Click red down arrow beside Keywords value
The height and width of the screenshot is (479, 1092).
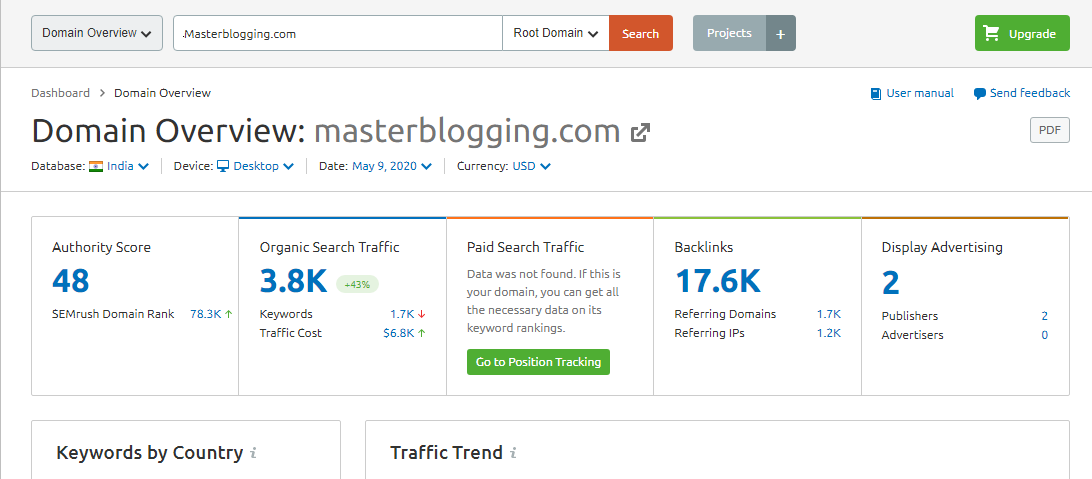pyautogui.click(x=421, y=314)
